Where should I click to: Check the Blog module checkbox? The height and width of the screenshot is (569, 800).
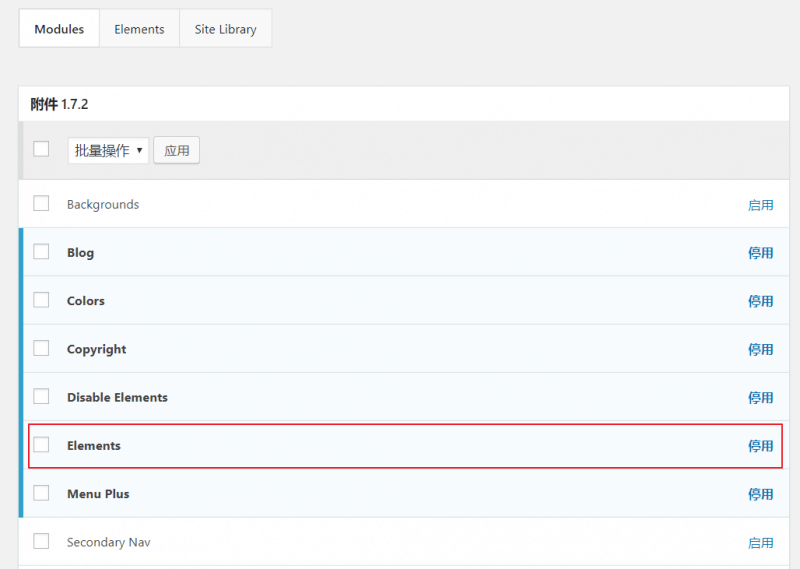[x=41, y=252]
